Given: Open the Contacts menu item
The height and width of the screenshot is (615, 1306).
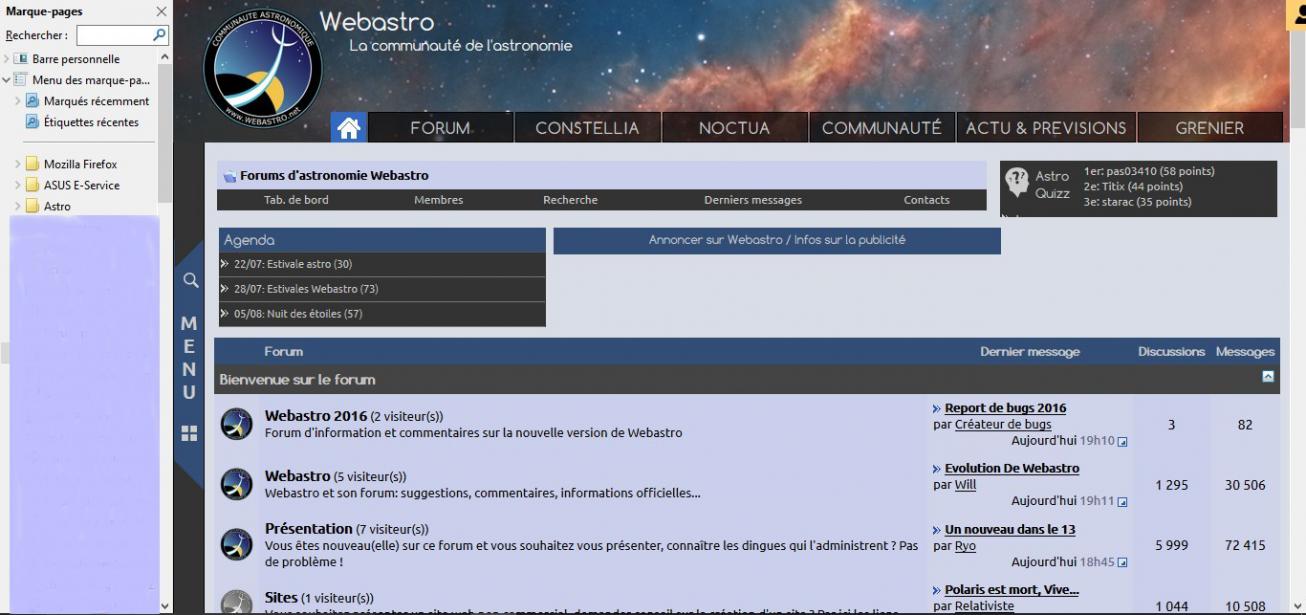Looking at the screenshot, I should point(927,200).
